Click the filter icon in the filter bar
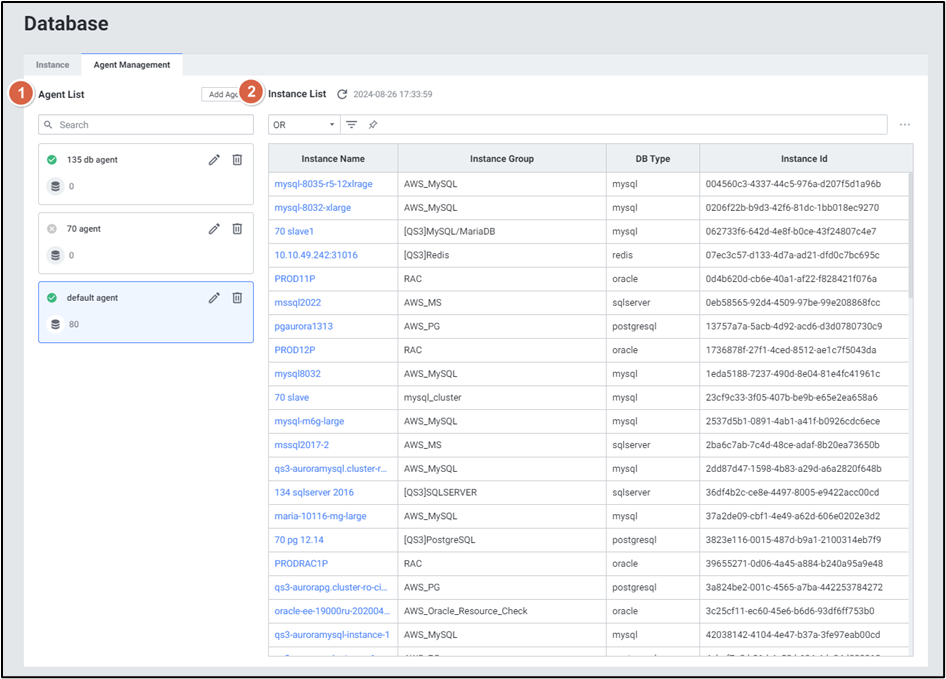This screenshot has width=946, height=679. (351, 125)
